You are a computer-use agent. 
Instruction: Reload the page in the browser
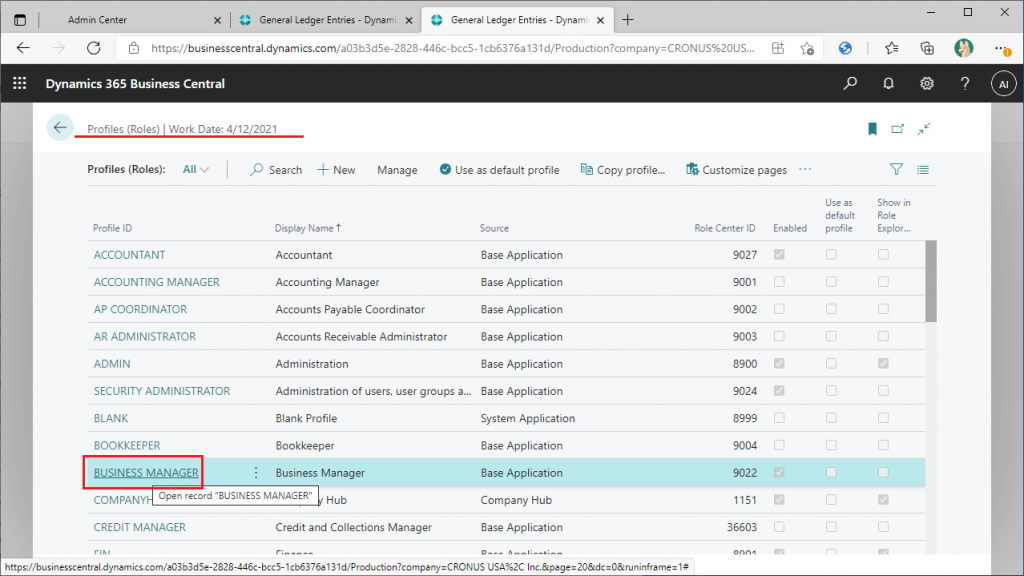click(94, 48)
